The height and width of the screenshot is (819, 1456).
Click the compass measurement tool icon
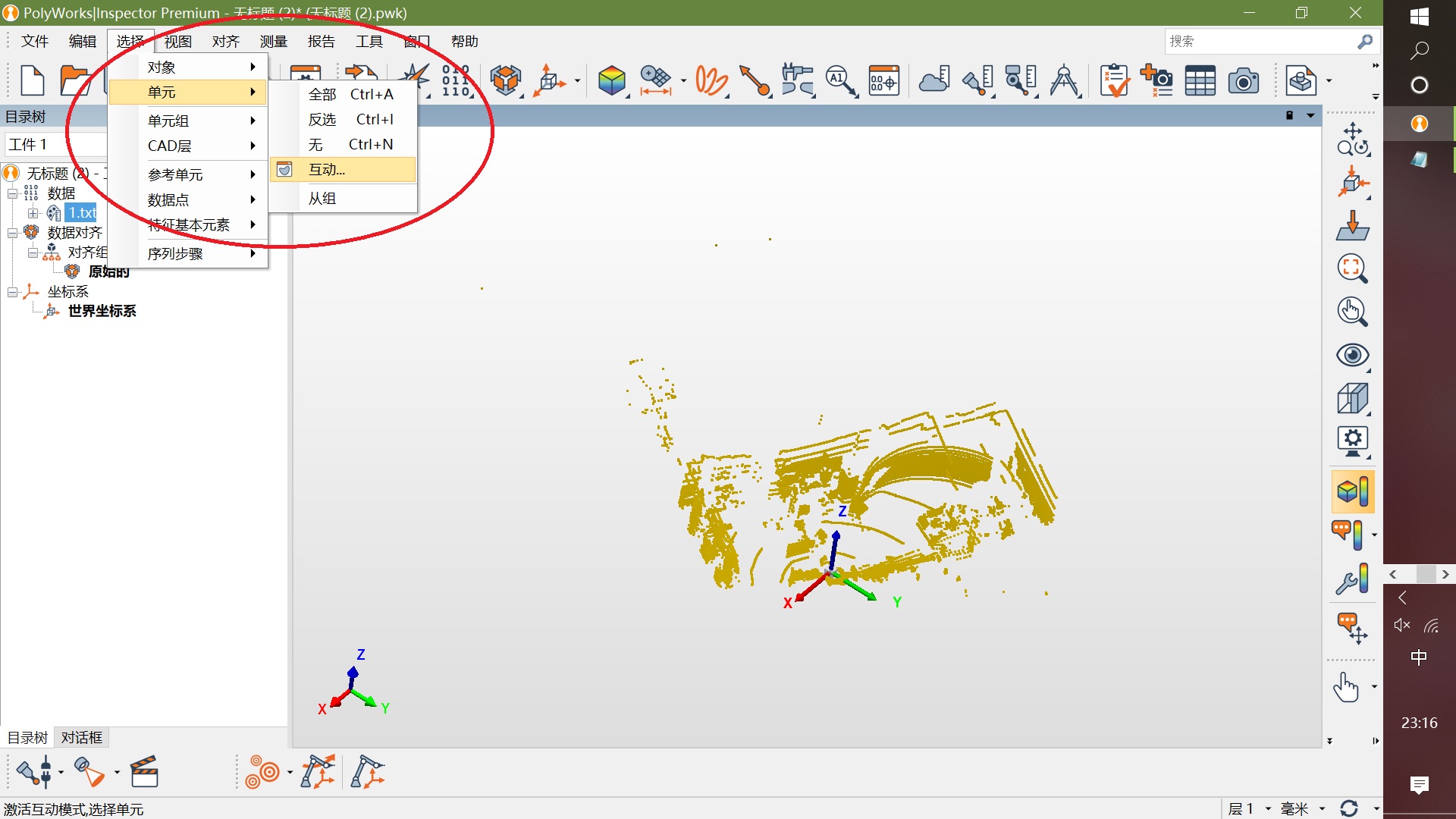coord(1064,80)
